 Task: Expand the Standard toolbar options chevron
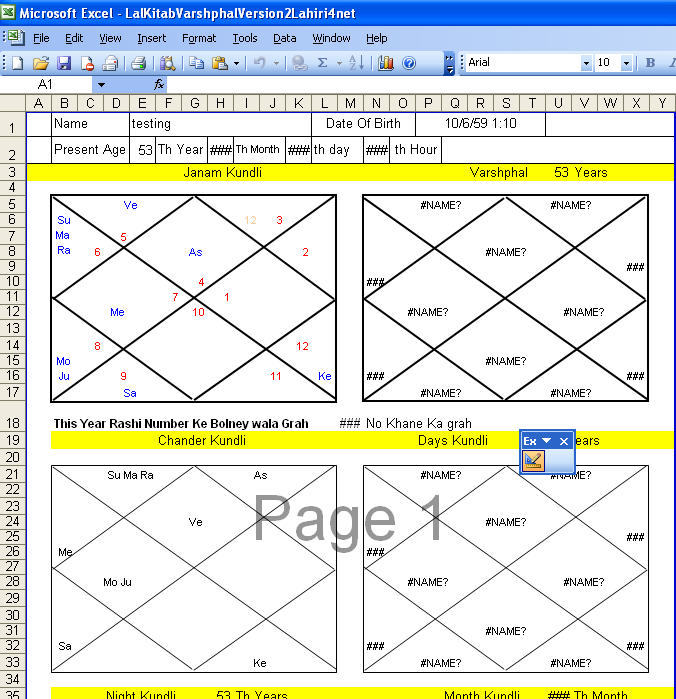click(x=449, y=64)
